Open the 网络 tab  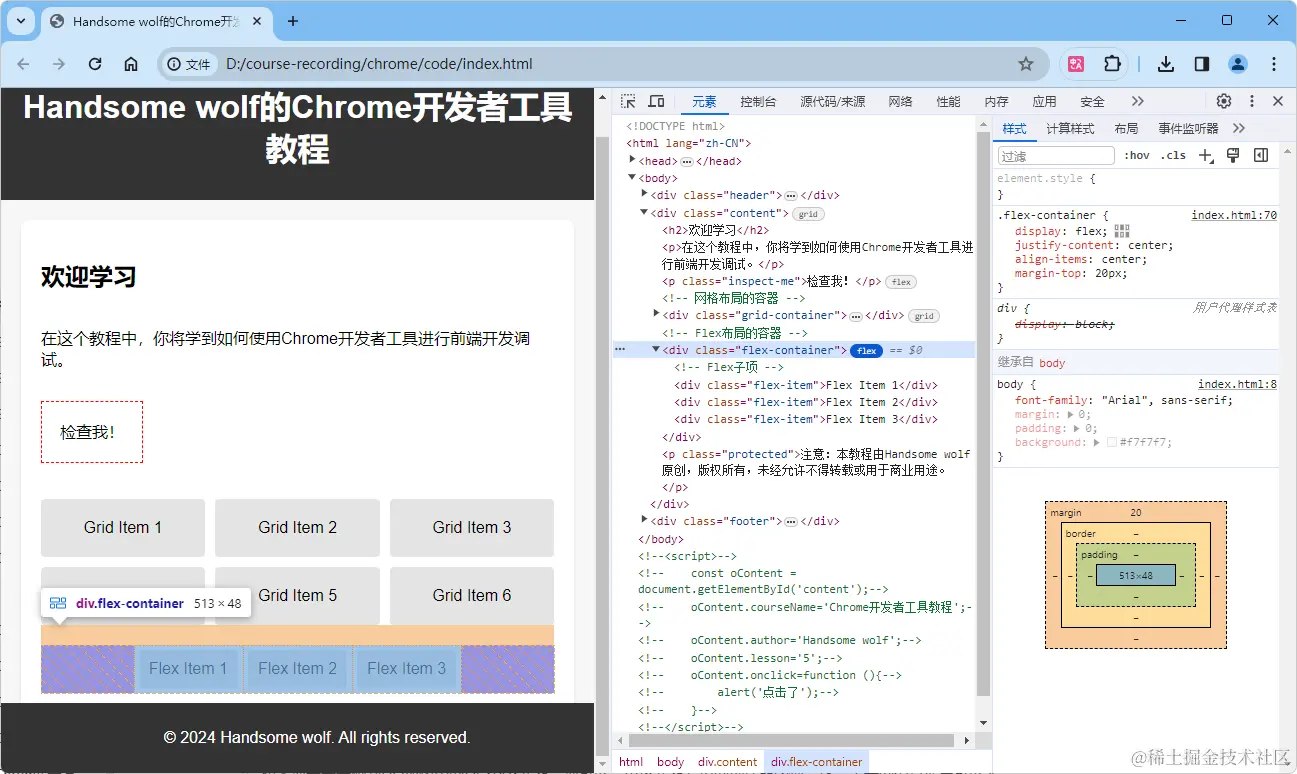click(x=900, y=101)
